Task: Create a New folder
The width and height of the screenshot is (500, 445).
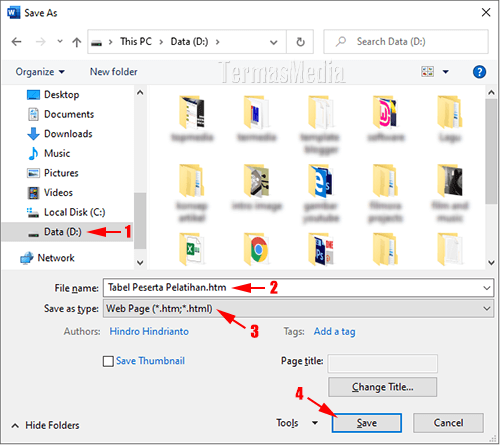Action: [x=114, y=72]
